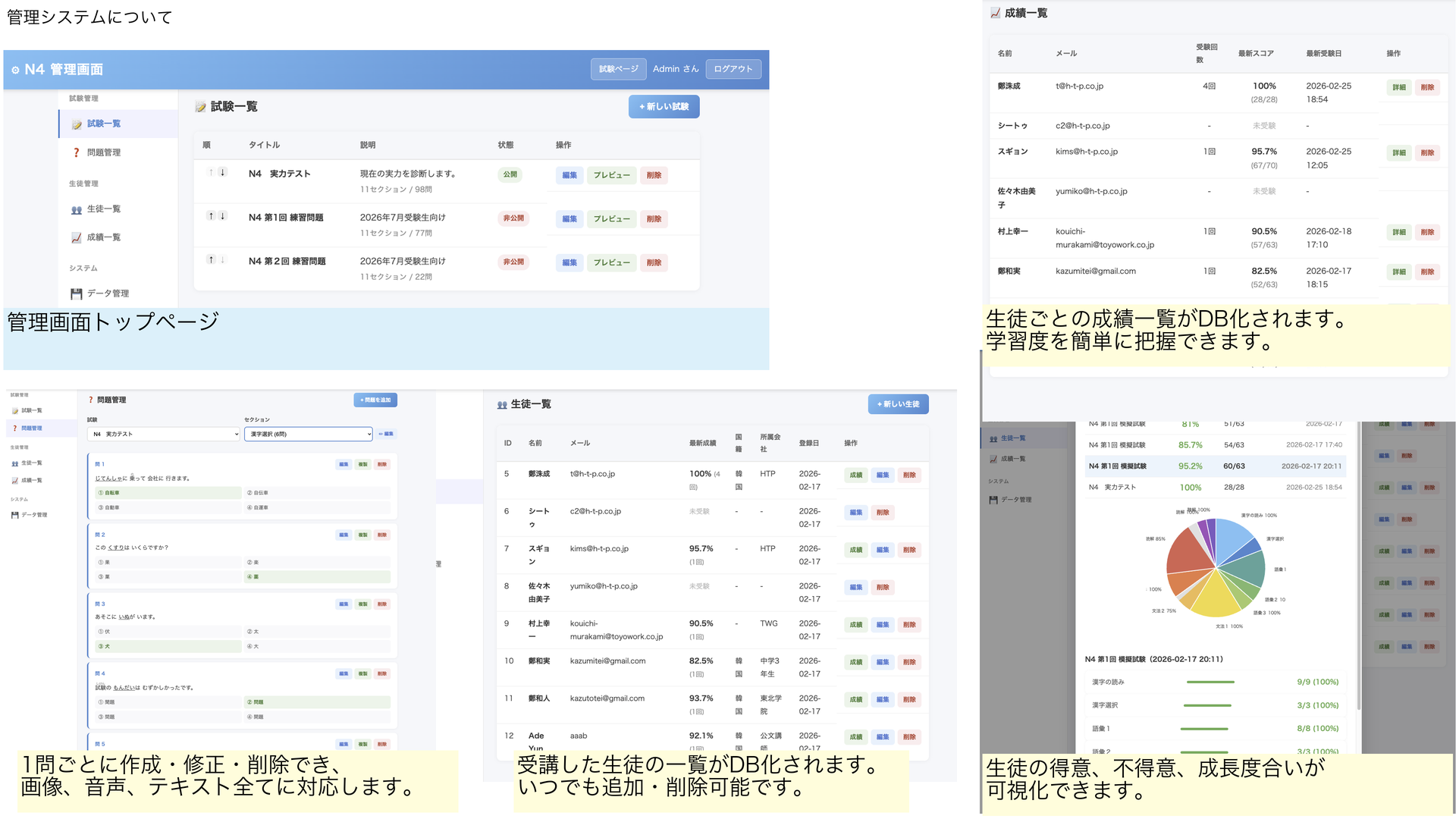Open 試験一覧 via the pencil sidebar icon
Screen dimensions: 1456x819
(77, 123)
